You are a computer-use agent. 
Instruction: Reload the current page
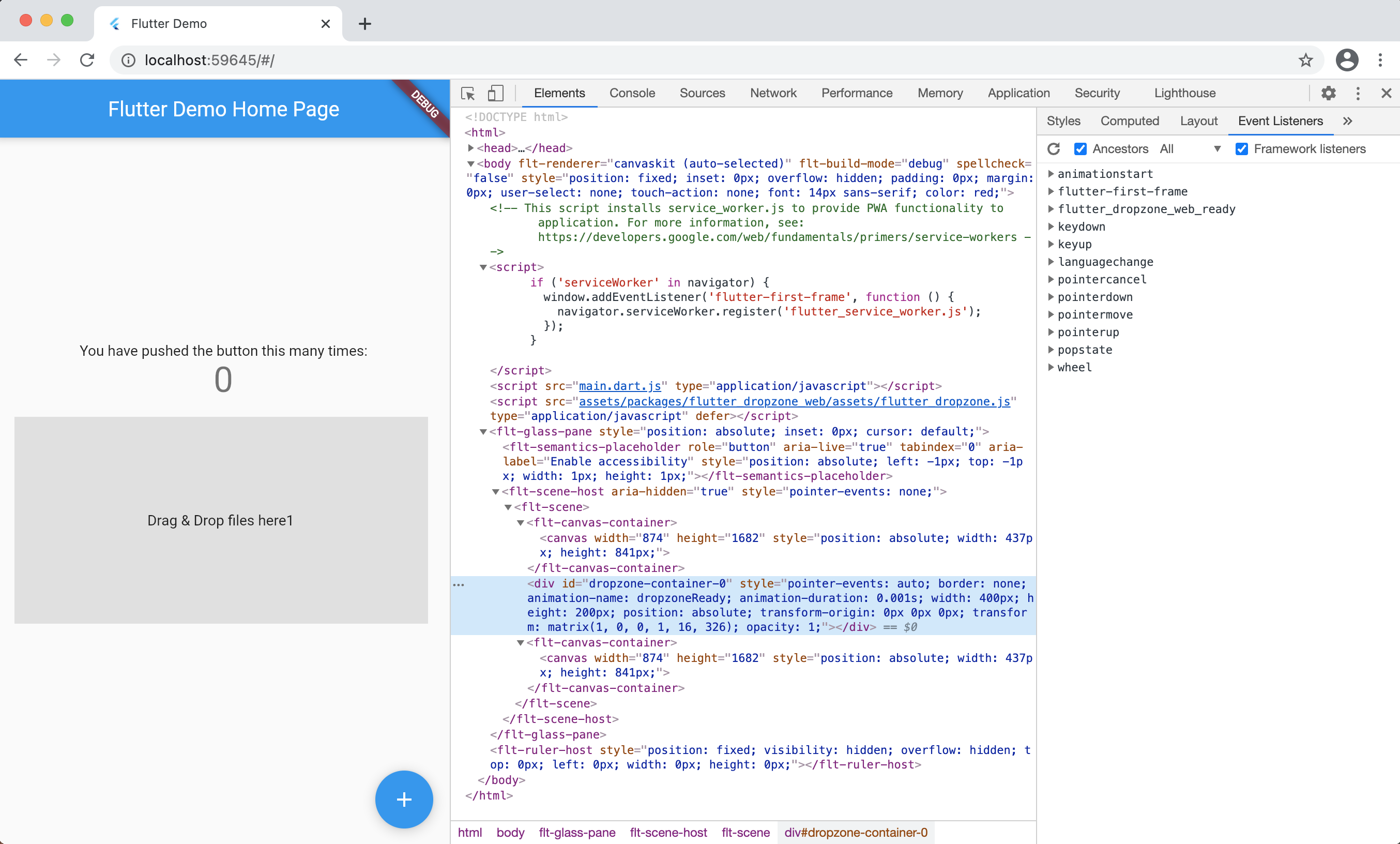pyautogui.click(x=87, y=59)
